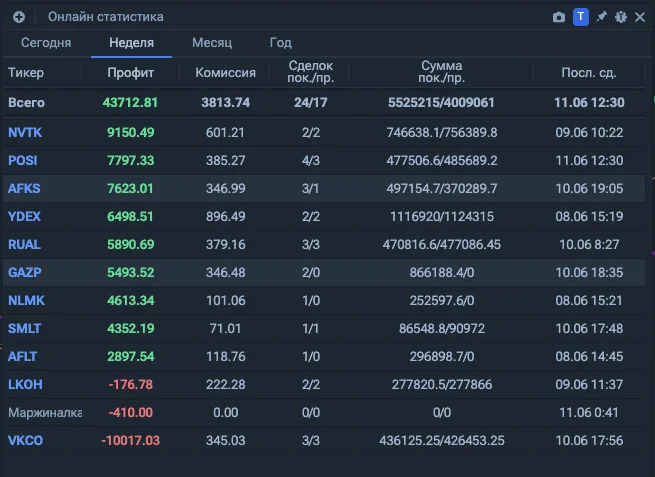
Task: Close the Онлайн статистика panel
Action: (640, 17)
